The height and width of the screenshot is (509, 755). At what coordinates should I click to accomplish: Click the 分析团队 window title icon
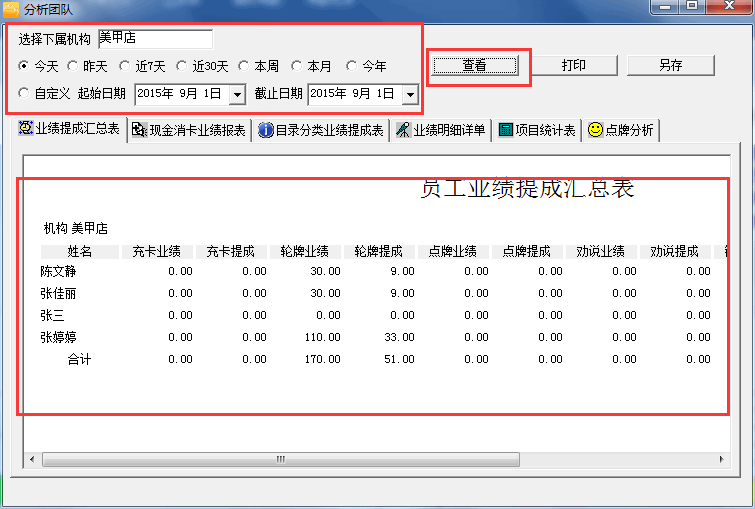[11, 9]
